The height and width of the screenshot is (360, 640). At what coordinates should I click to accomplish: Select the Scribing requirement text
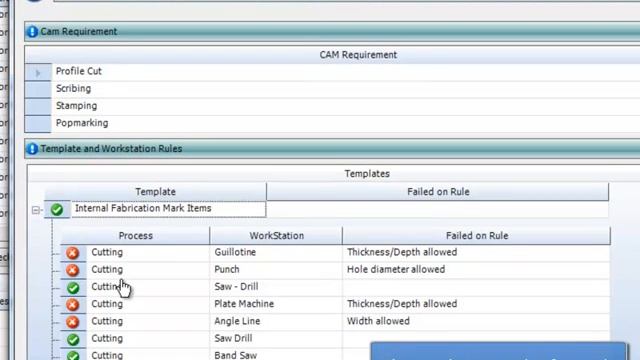73,89
